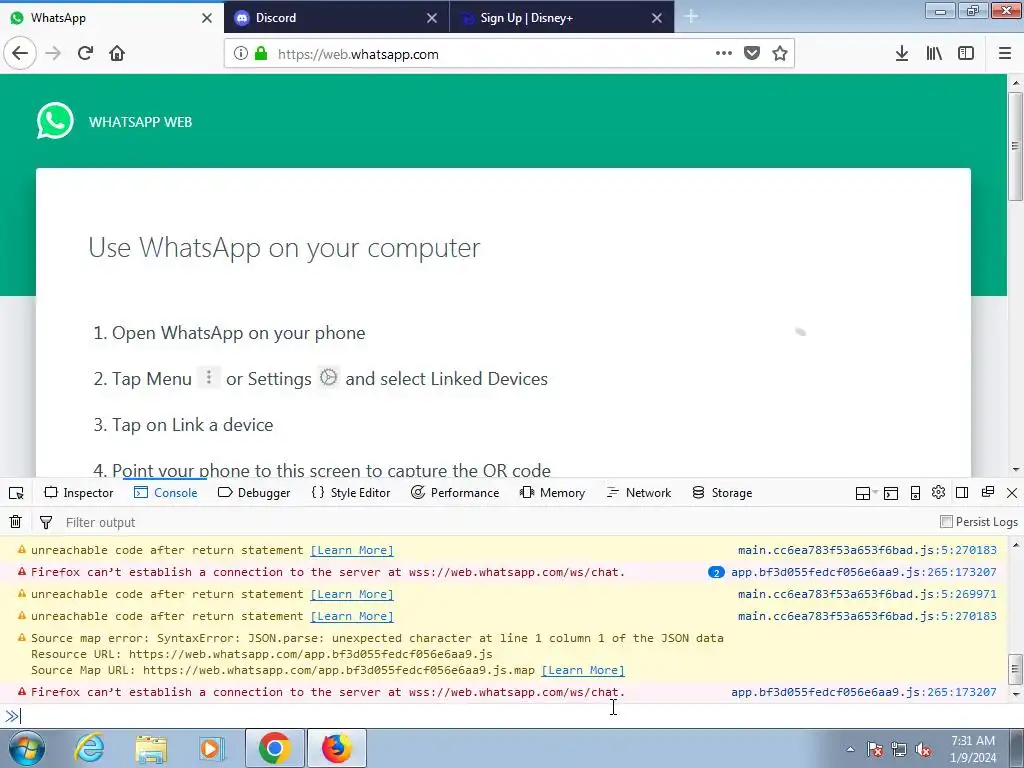
Task: Close the Discord tab
Action: click(432, 18)
